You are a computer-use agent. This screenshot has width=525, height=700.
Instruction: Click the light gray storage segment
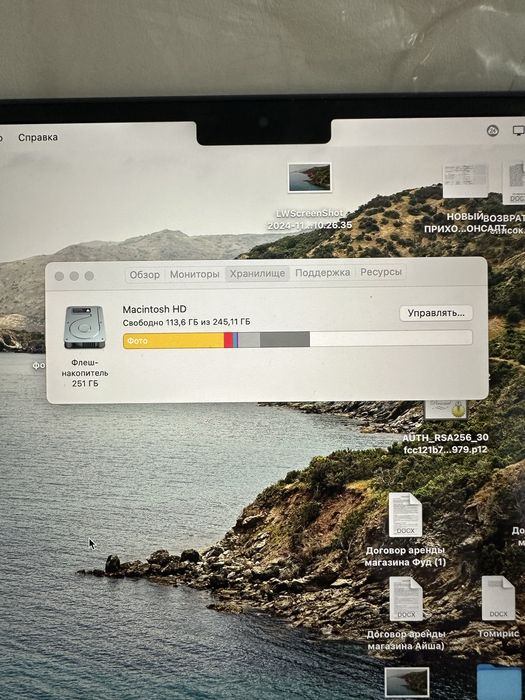[249, 340]
